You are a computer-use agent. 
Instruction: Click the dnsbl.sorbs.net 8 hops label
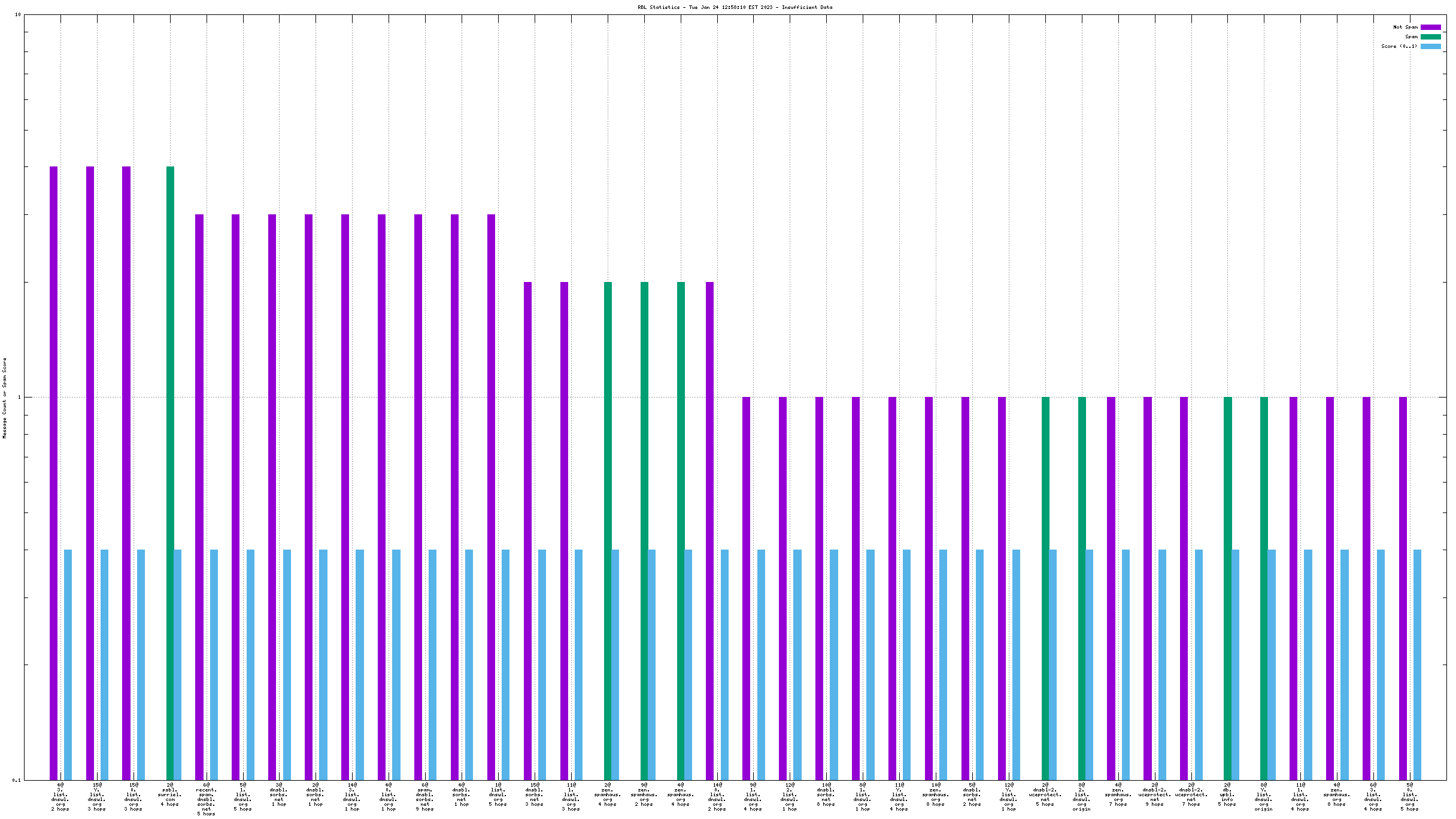[x=826, y=794]
